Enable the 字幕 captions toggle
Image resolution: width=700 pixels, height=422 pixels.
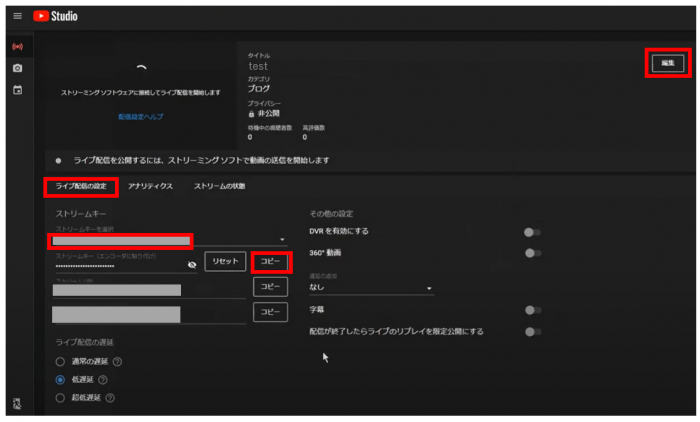534,310
